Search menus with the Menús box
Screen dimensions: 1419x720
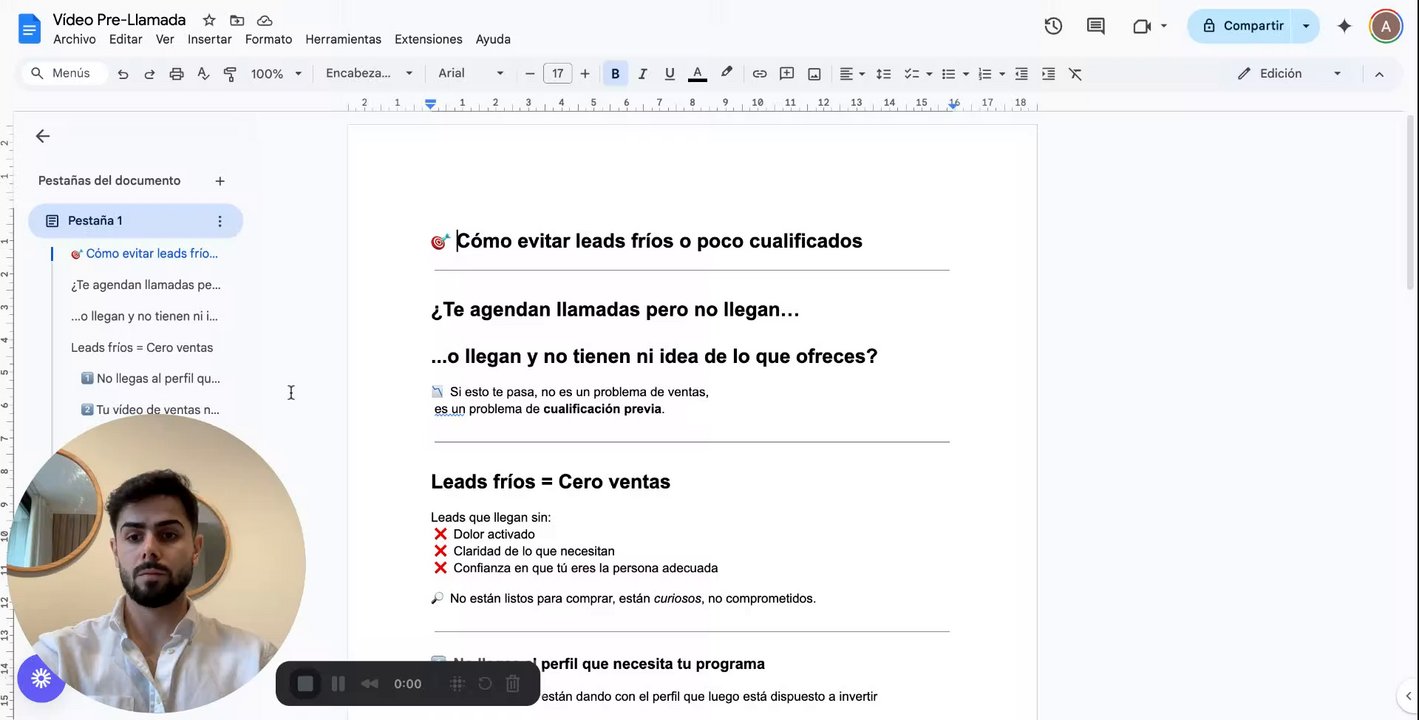point(62,74)
